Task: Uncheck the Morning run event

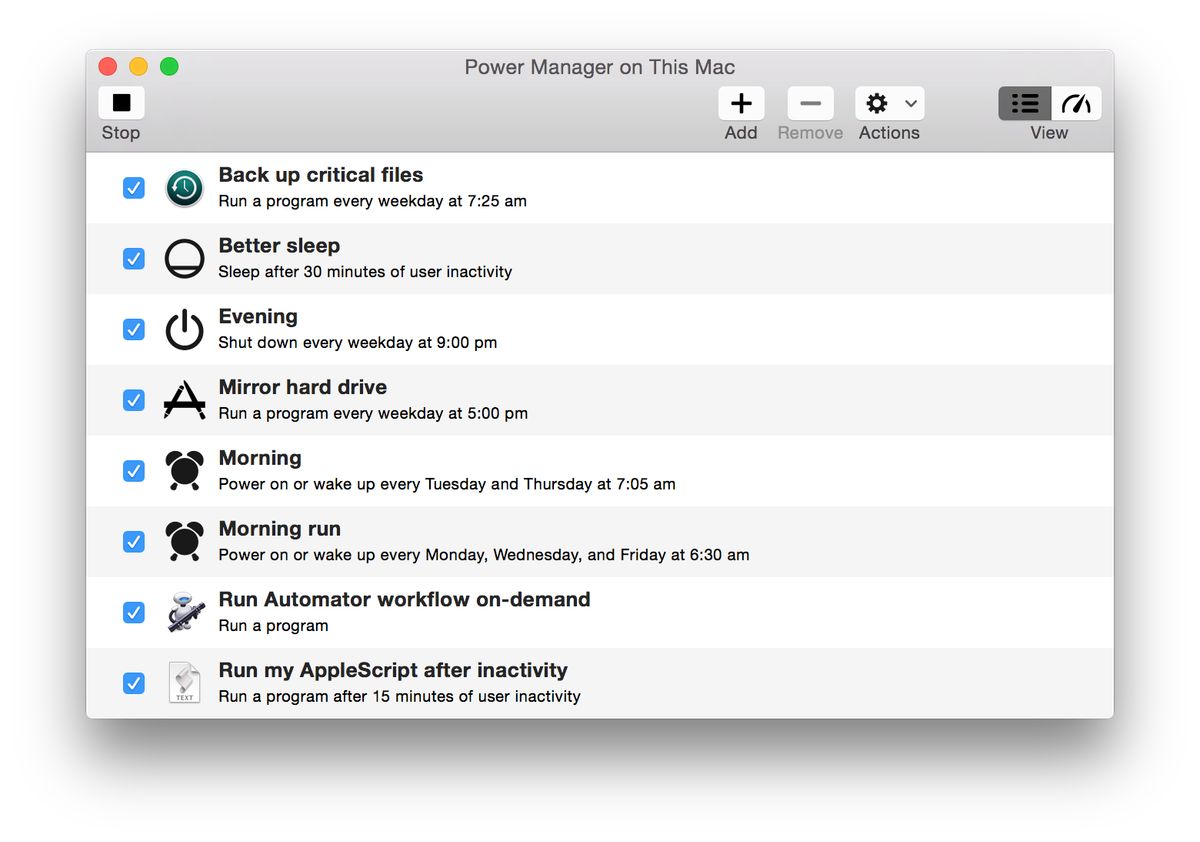Action: (133, 541)
